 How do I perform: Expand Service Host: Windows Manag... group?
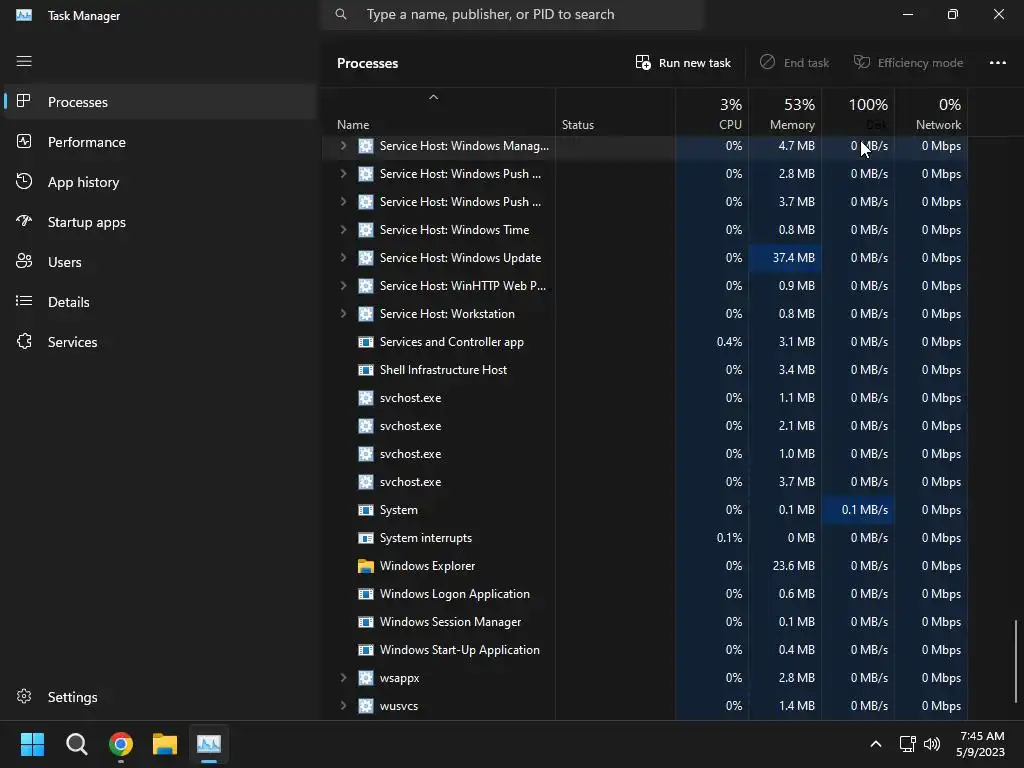tap(343, 146)
